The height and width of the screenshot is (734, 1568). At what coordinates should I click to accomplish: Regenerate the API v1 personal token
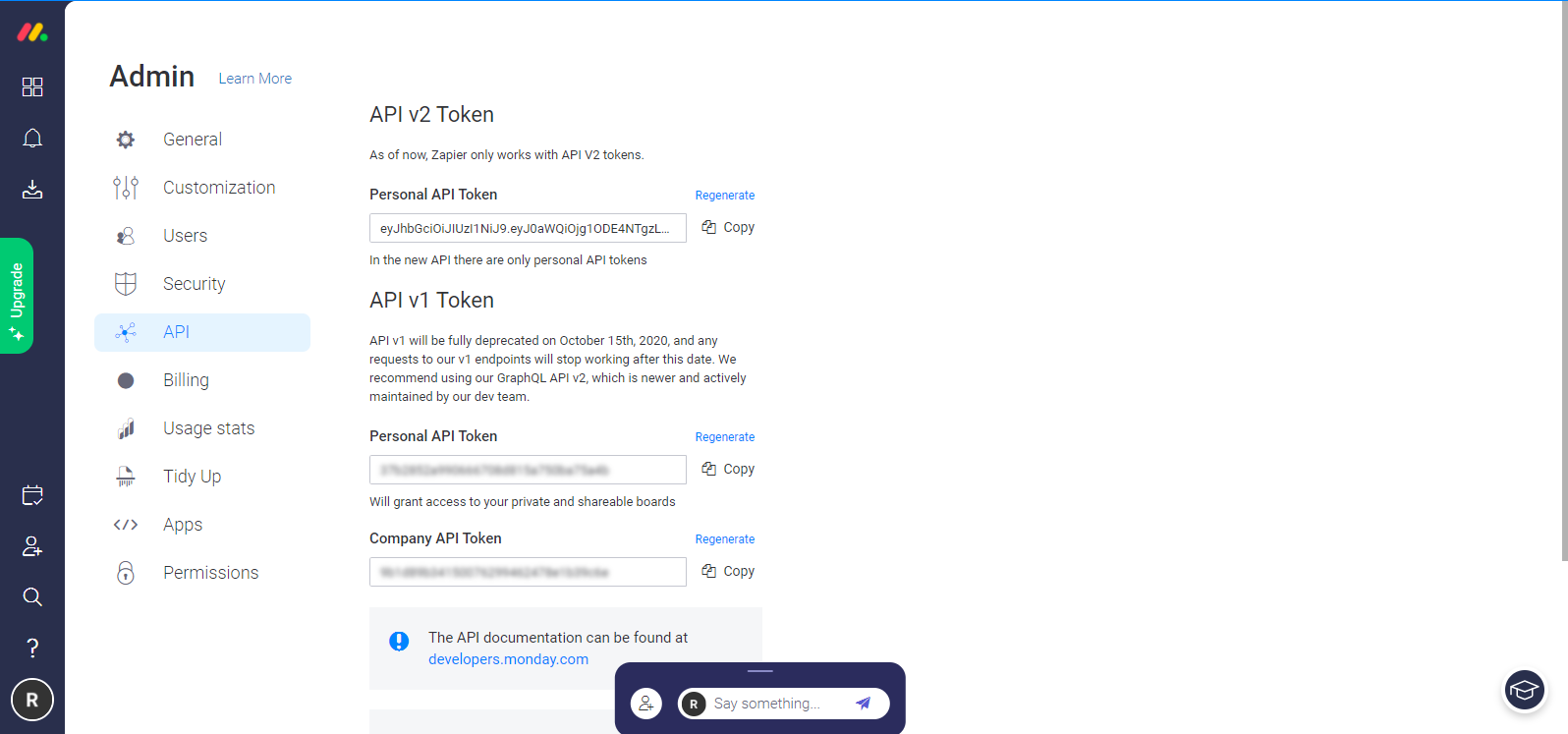pos(725,437)
